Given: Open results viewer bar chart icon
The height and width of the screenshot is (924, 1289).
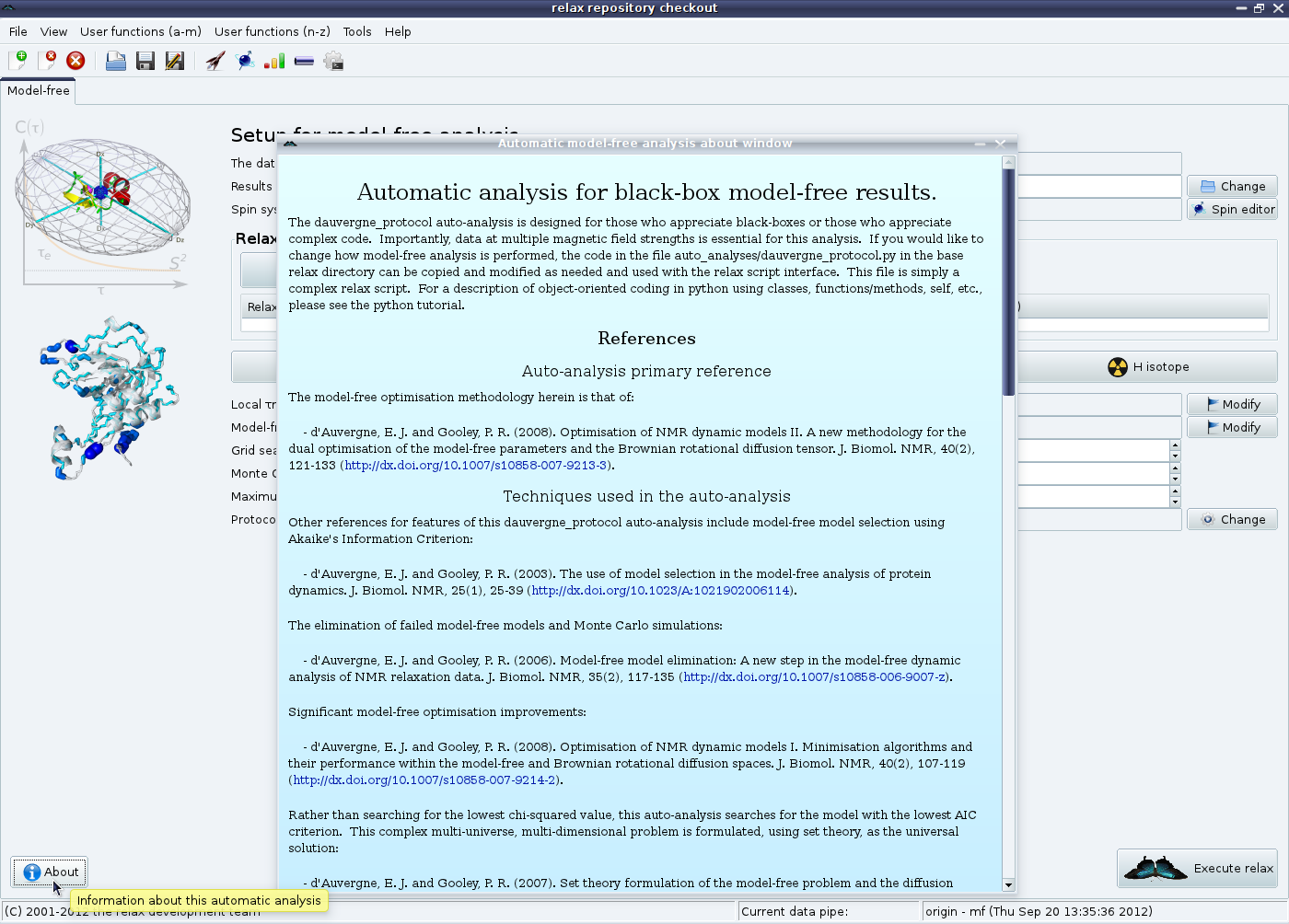Looking at the screenshot, I should tap(274, 61).
